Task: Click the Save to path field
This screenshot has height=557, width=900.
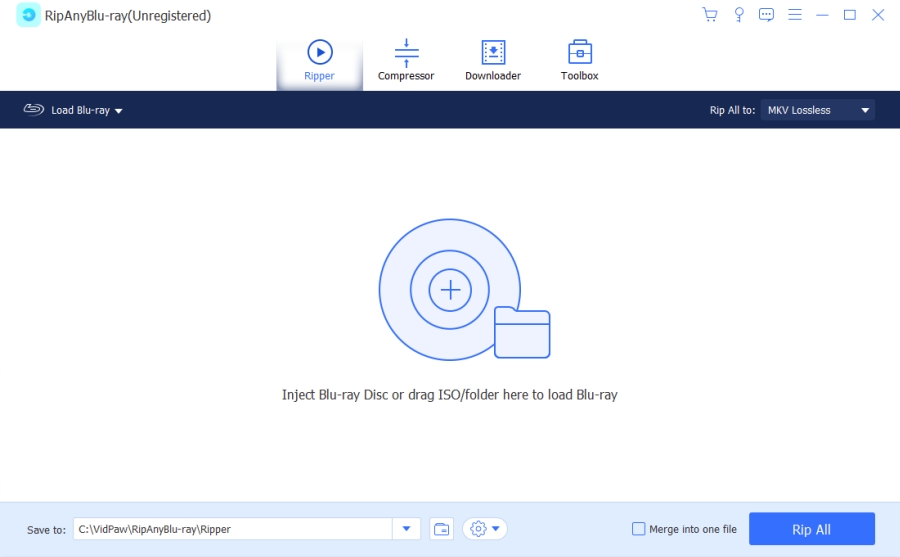Action: [x=232, y=529]
